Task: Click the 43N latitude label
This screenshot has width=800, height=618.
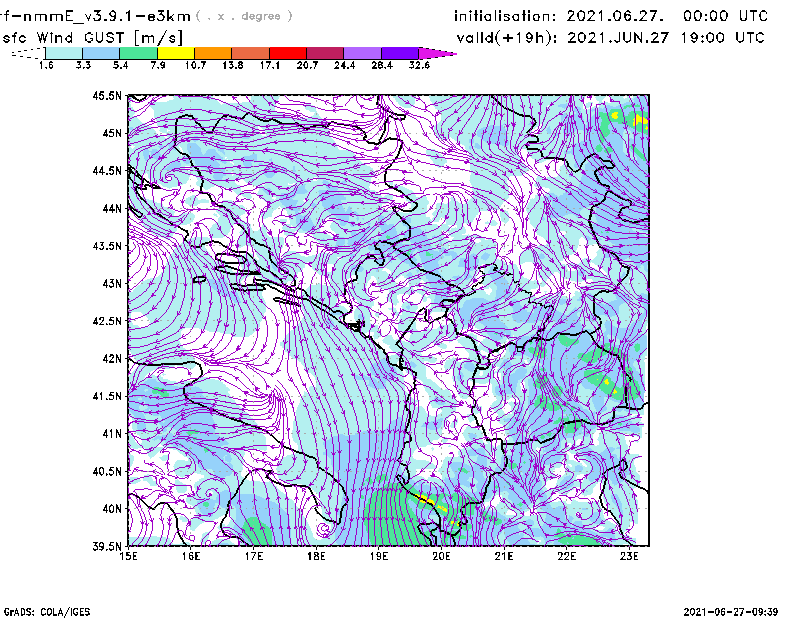Action: coord(112,283)
